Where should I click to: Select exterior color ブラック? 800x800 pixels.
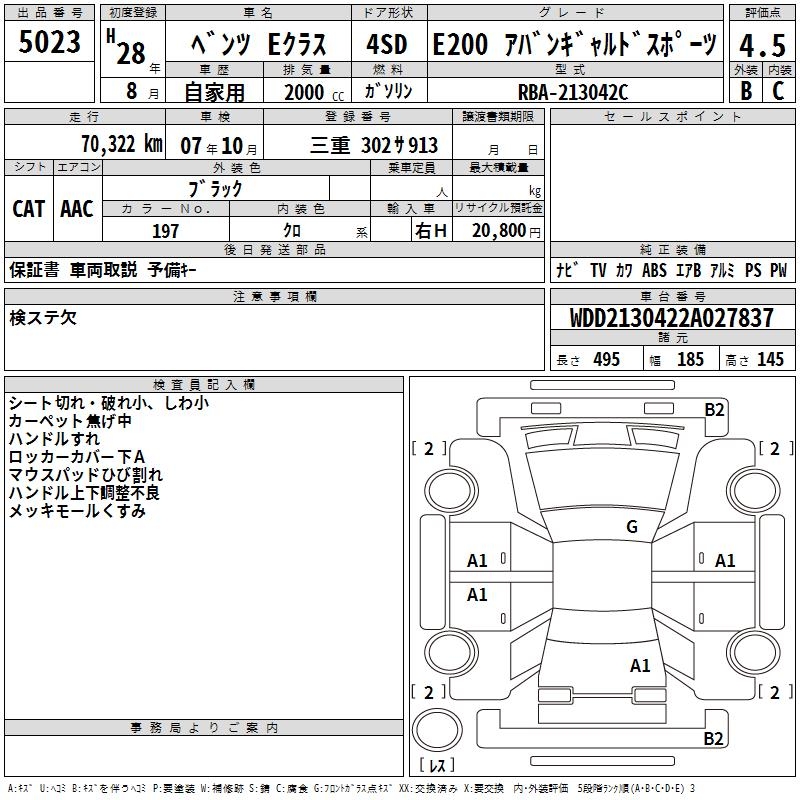click(x=215, y=189)
